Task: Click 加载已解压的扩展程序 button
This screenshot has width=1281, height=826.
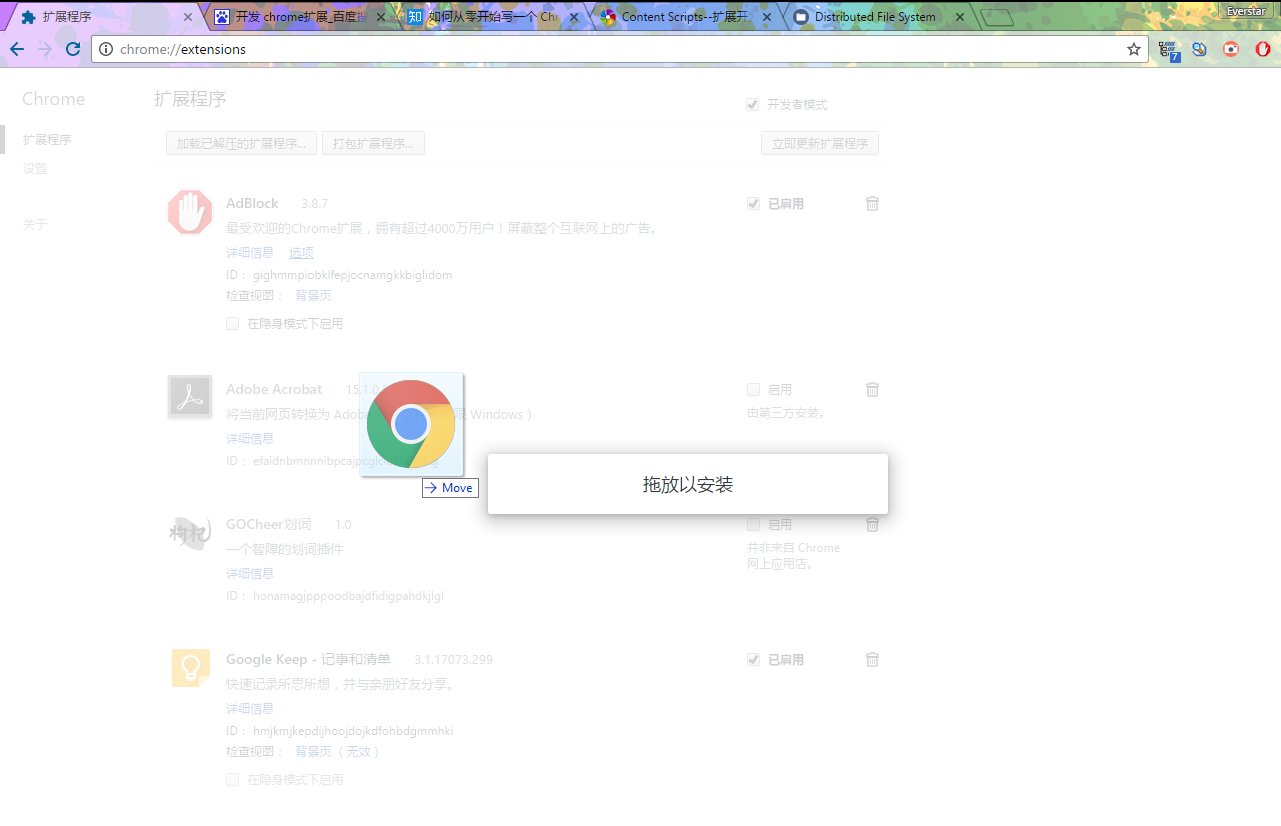Action: pyautogui.click(x=242, y=143)
